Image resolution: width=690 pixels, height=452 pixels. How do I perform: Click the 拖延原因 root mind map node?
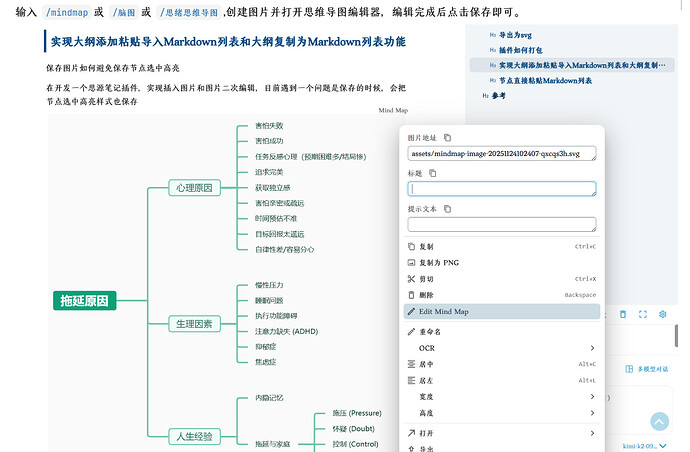point(85,301)
